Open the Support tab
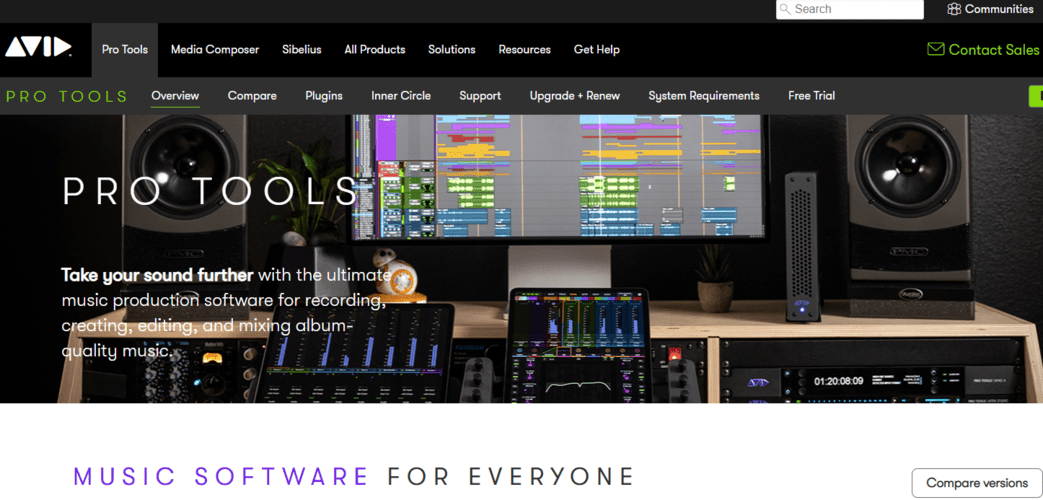The image size is (1043, 500). click(480, 96)
